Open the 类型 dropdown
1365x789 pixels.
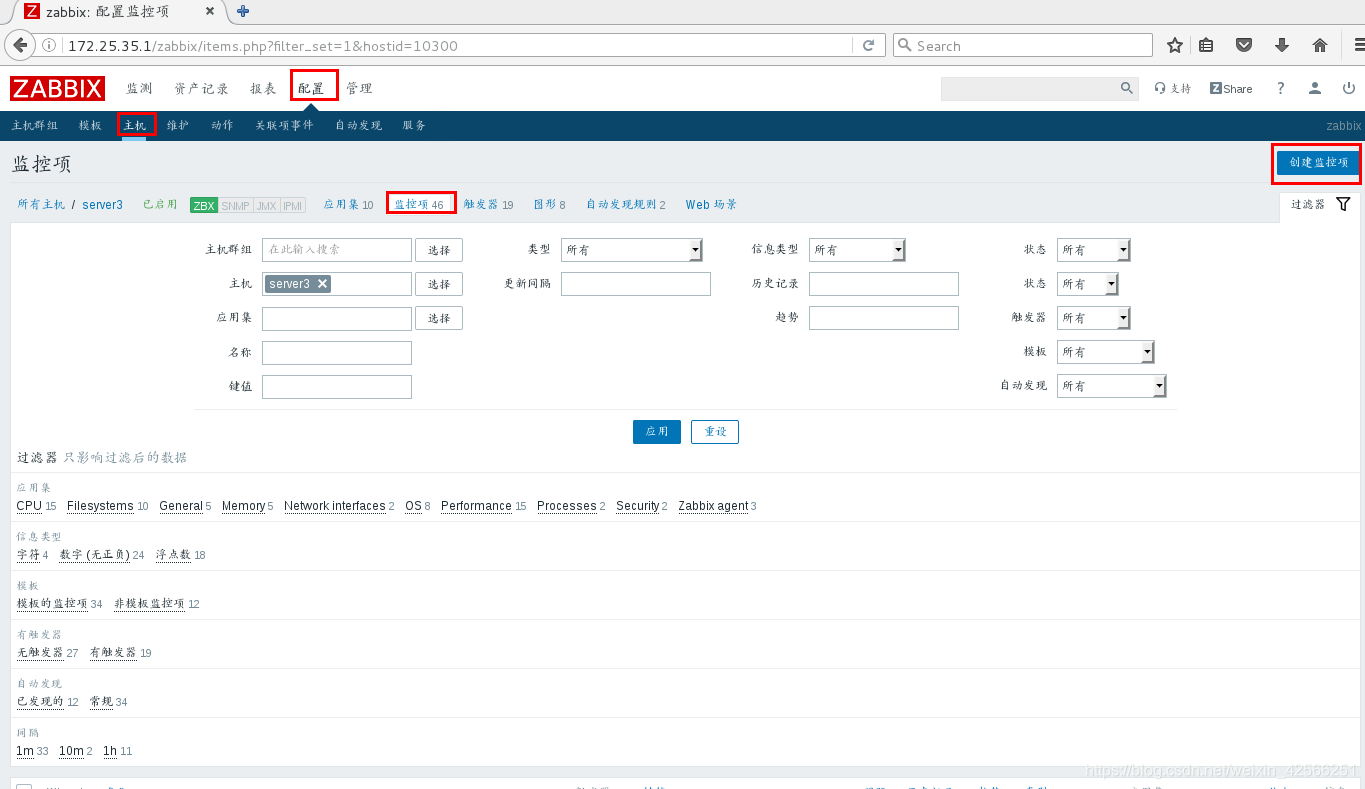(x=632, y=250)
